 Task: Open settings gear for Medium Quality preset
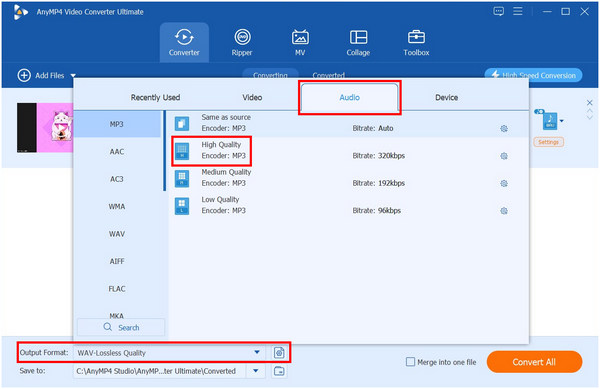[x=504, y=184]
